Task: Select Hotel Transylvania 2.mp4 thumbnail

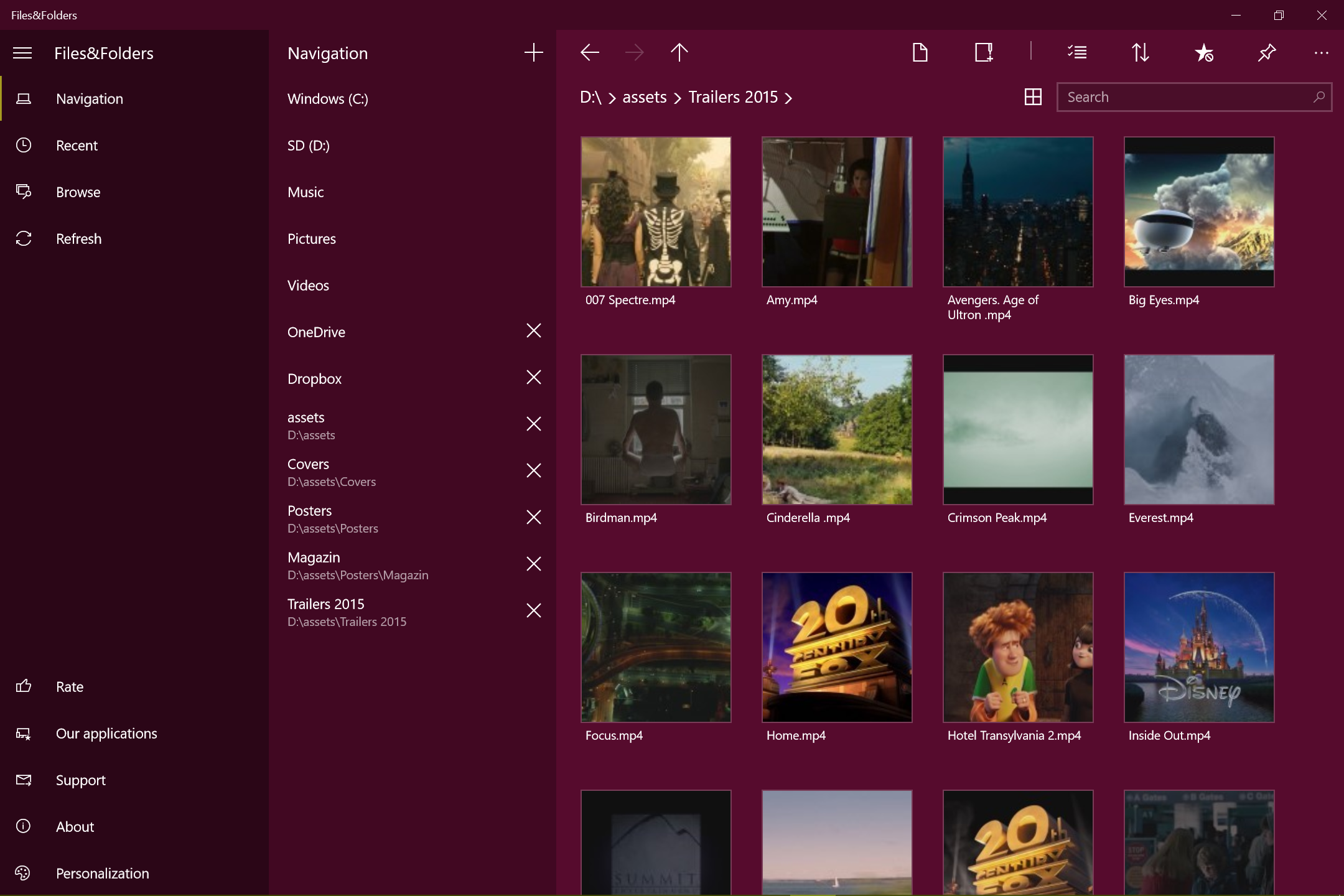Action: point(1018,647)
